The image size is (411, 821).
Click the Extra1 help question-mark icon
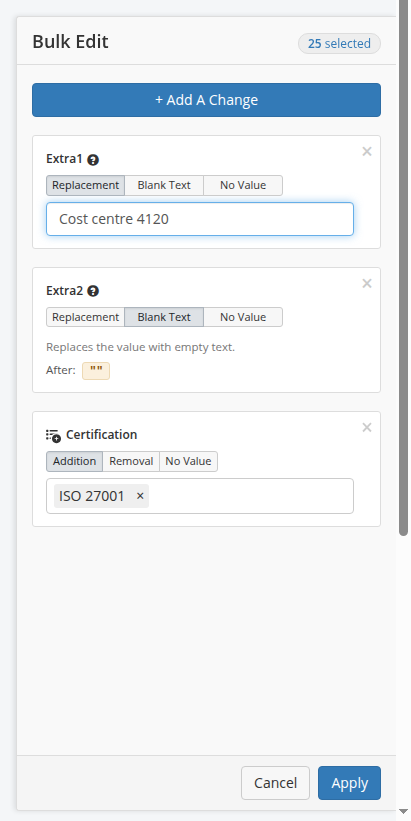click(x=93, y=160)
